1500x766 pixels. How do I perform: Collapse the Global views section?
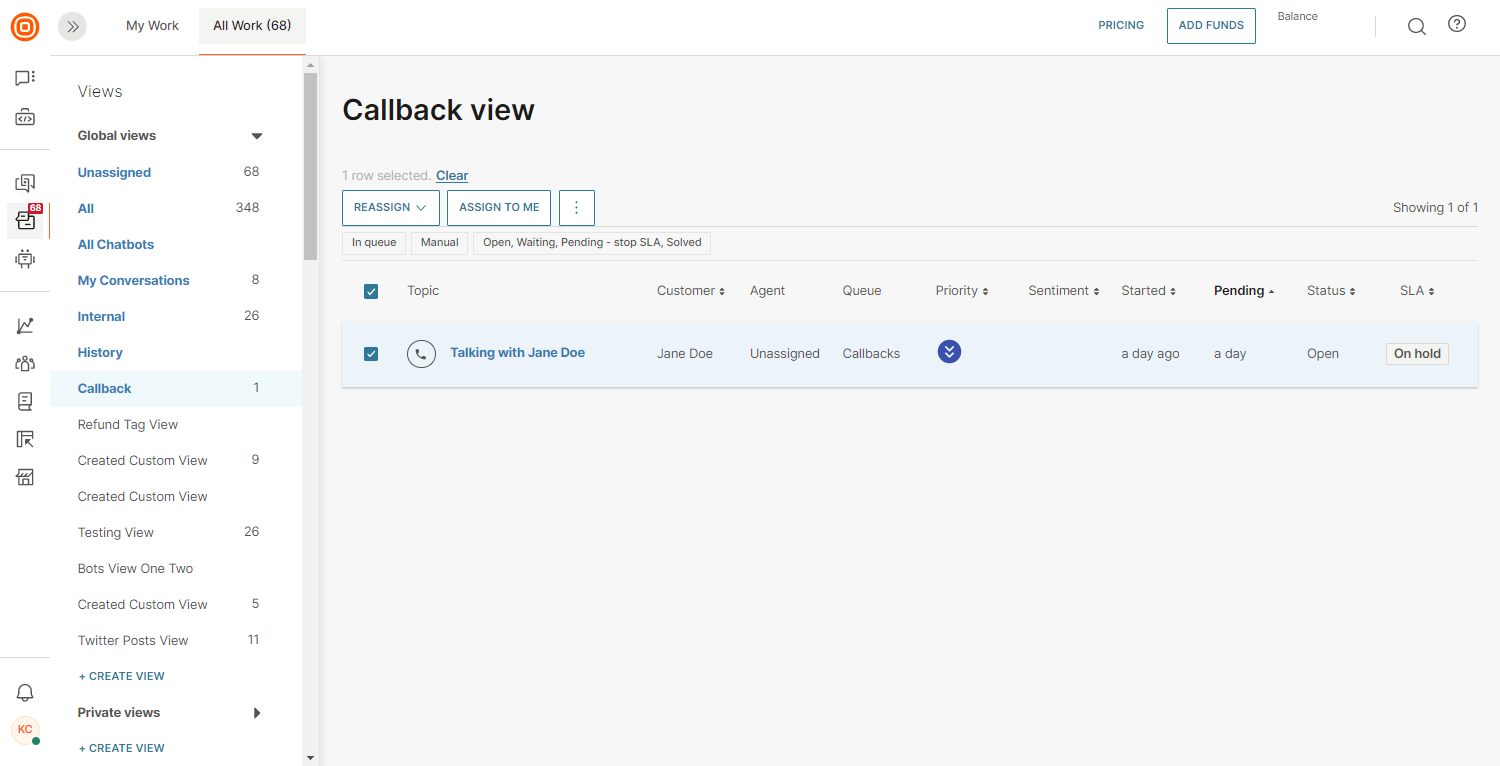click(x=257, y=136)
